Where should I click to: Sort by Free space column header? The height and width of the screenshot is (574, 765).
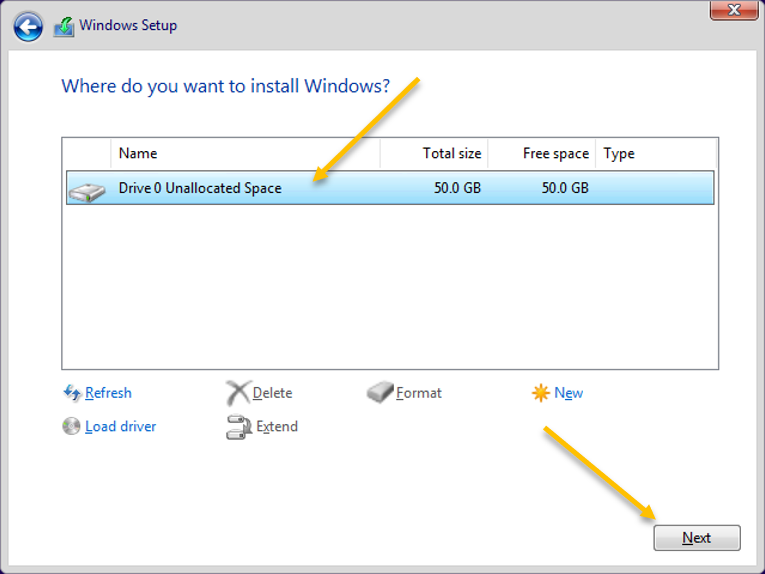coord(542,154)
